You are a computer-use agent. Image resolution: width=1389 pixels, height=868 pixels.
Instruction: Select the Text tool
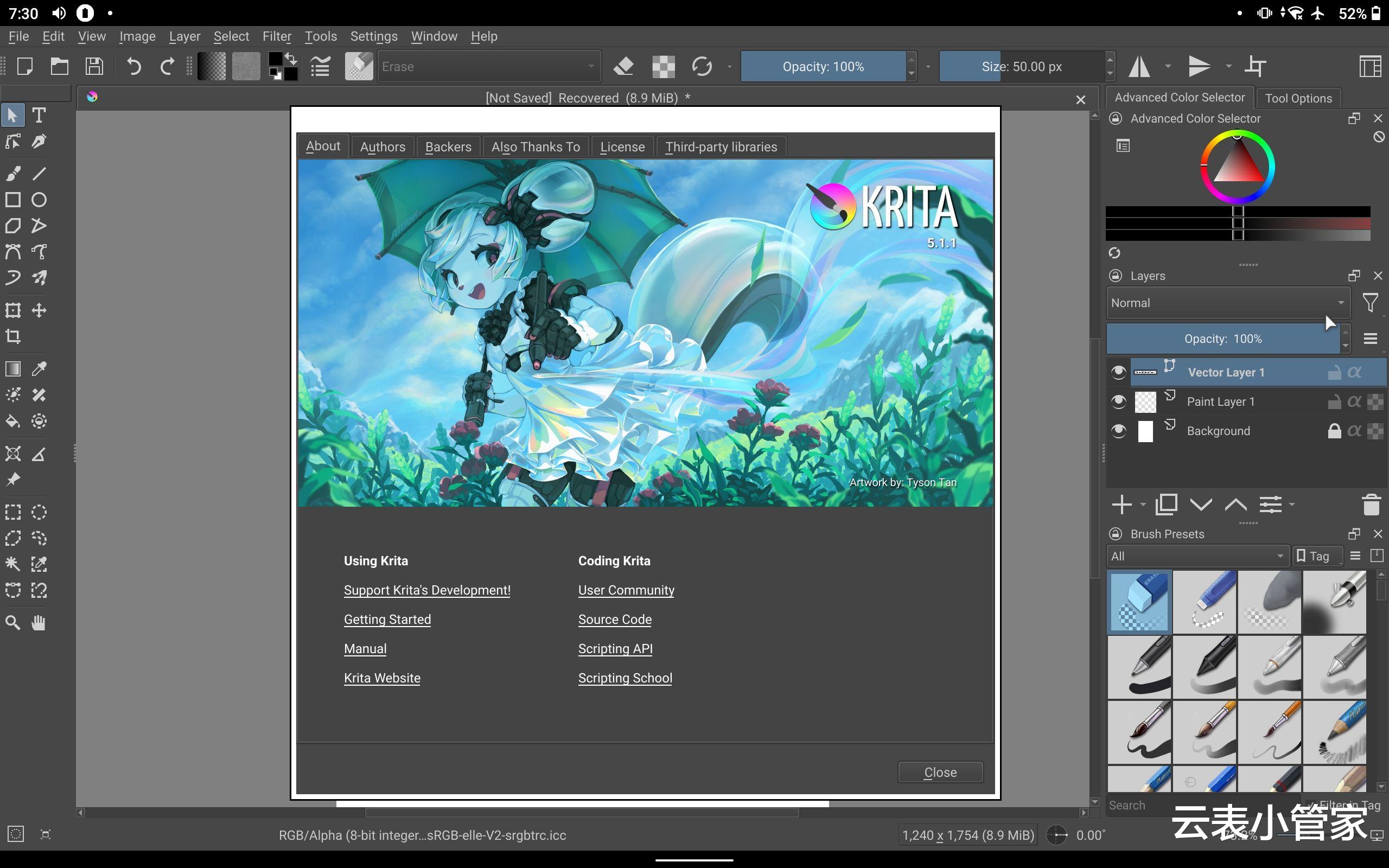click(x=39, y=116)
